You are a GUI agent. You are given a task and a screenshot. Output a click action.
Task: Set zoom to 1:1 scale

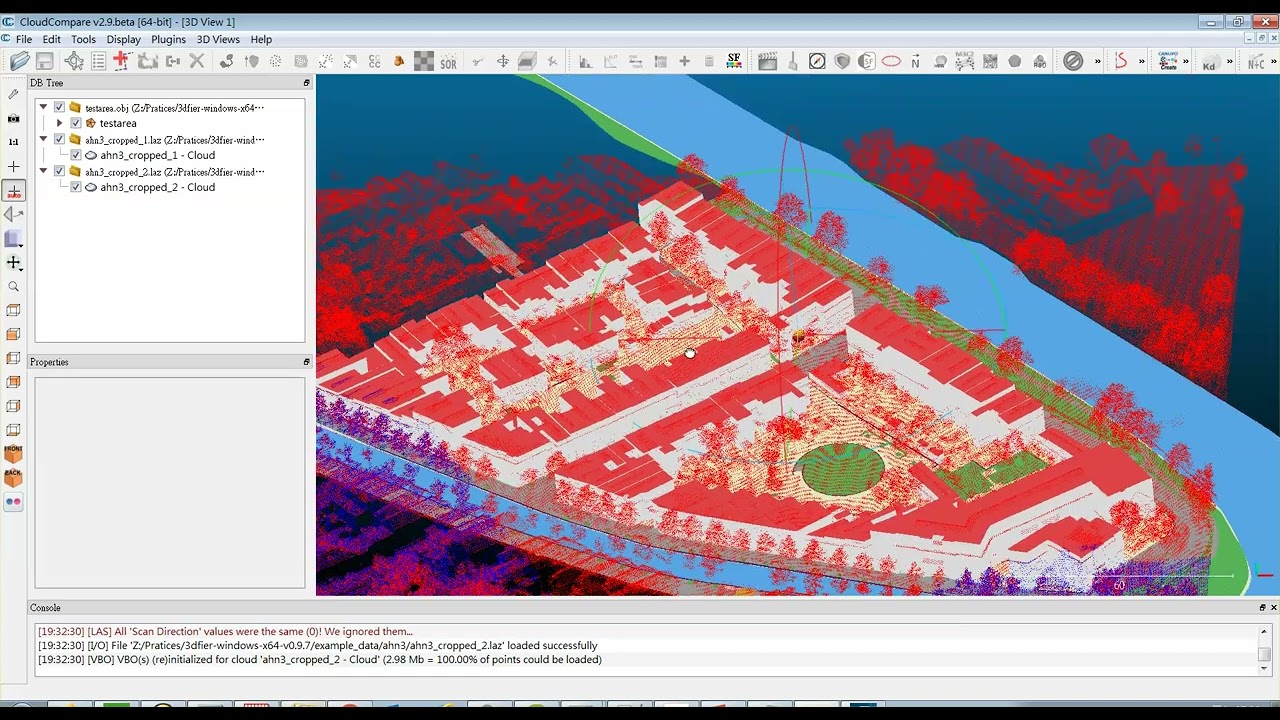pos(14,142)
